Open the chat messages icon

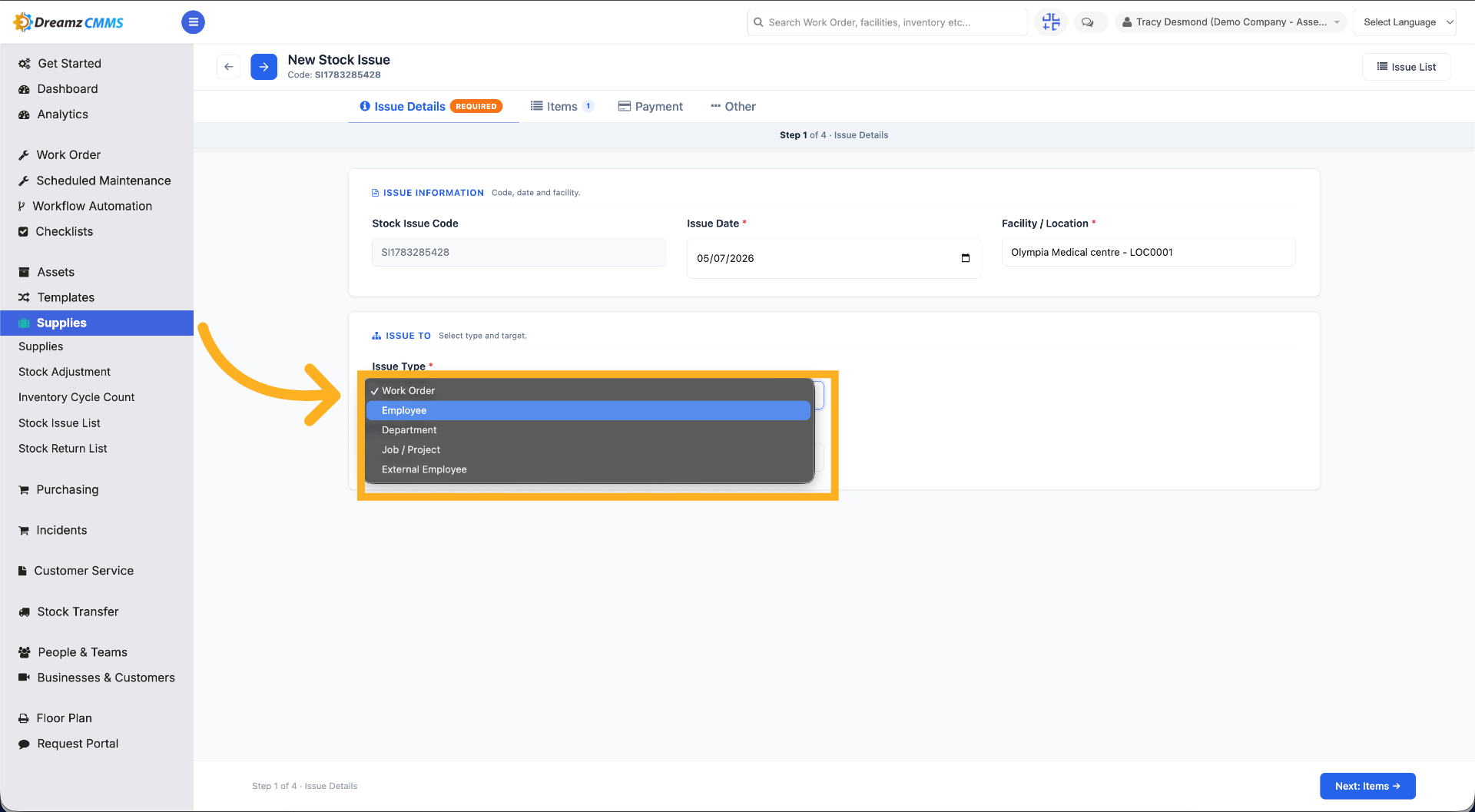click(1088, 22)
